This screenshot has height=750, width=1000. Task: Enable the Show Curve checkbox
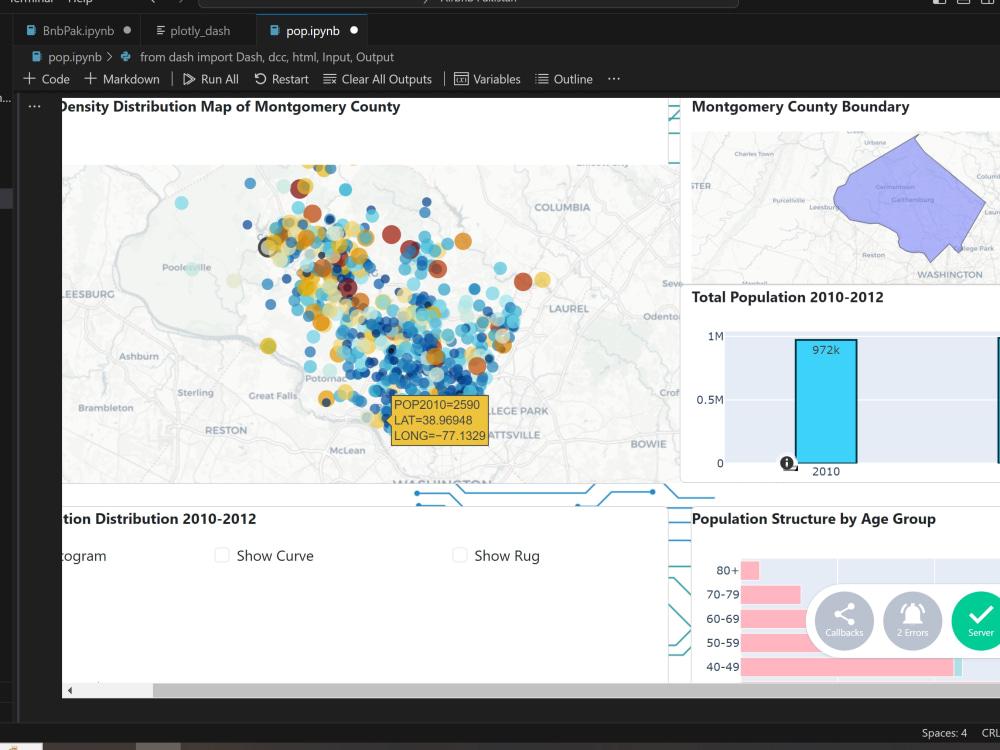coord(222,555)
